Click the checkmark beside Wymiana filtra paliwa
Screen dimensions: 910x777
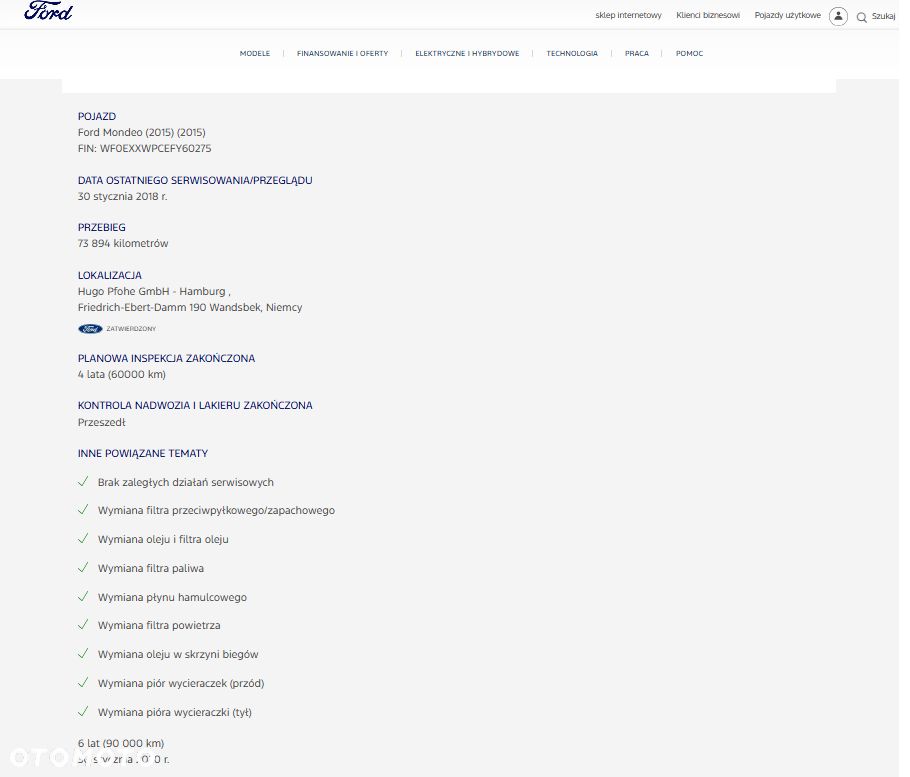click(83, 568)
